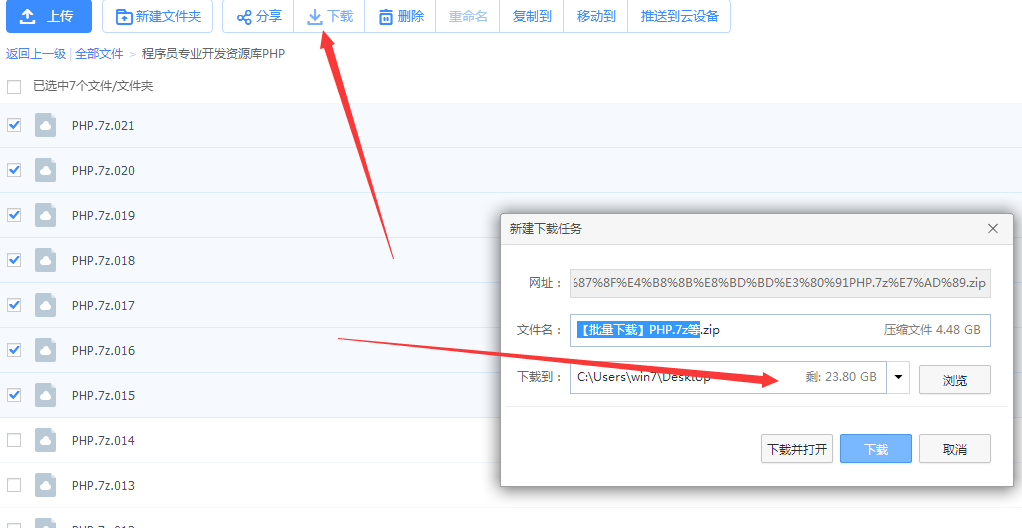The image size is (1022, 528).
Task: Open Move To (移动到) in toolbar
Action: click(596, 16)
